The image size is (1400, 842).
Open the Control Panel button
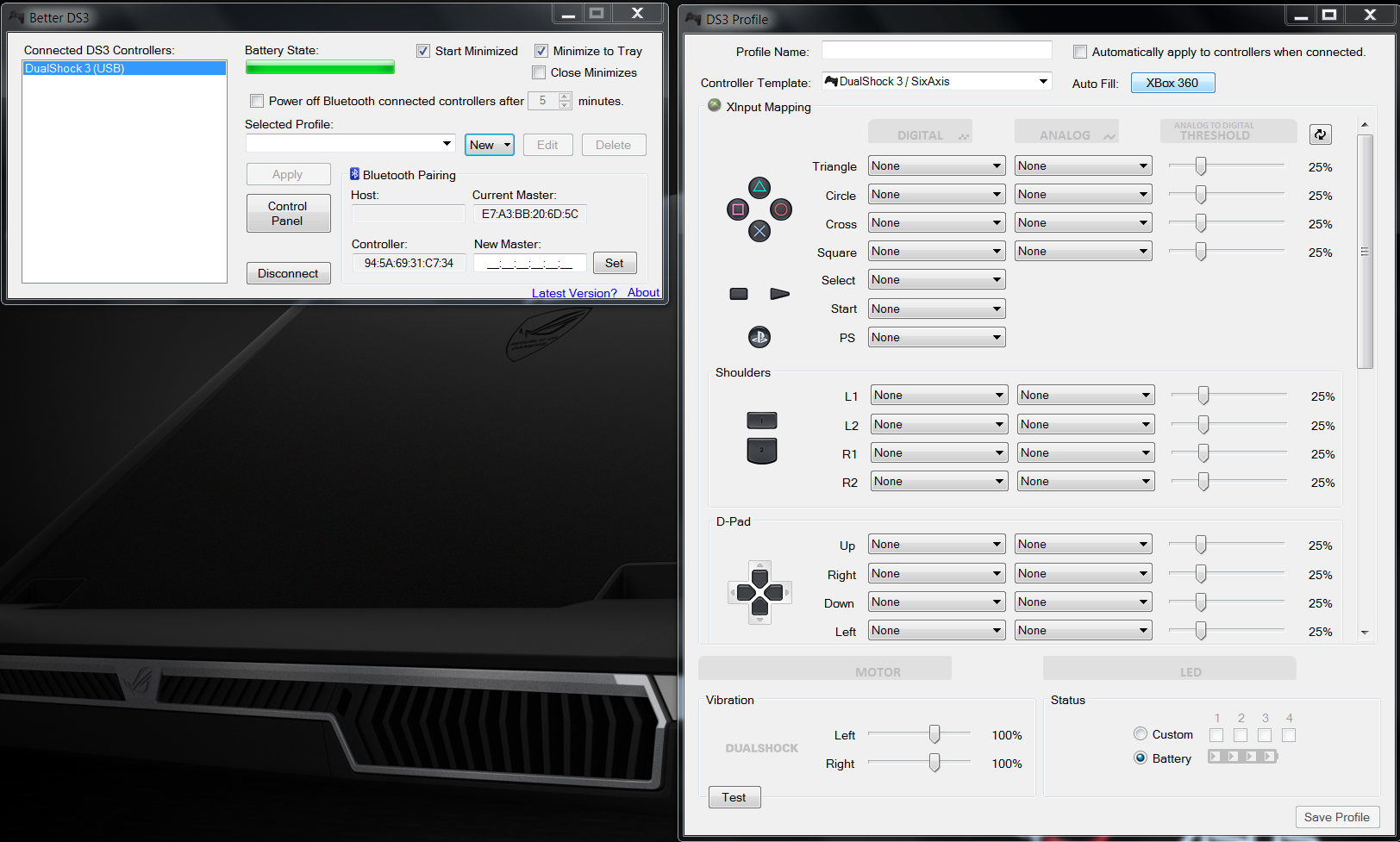click(x=288, y=213)
